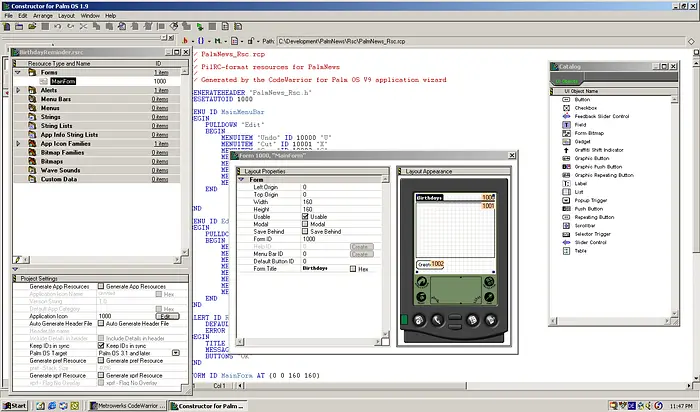This screenshot has width=700, height=412.
Task: Click the Bitmaps resource type icon
Action: tap(31, 162)
